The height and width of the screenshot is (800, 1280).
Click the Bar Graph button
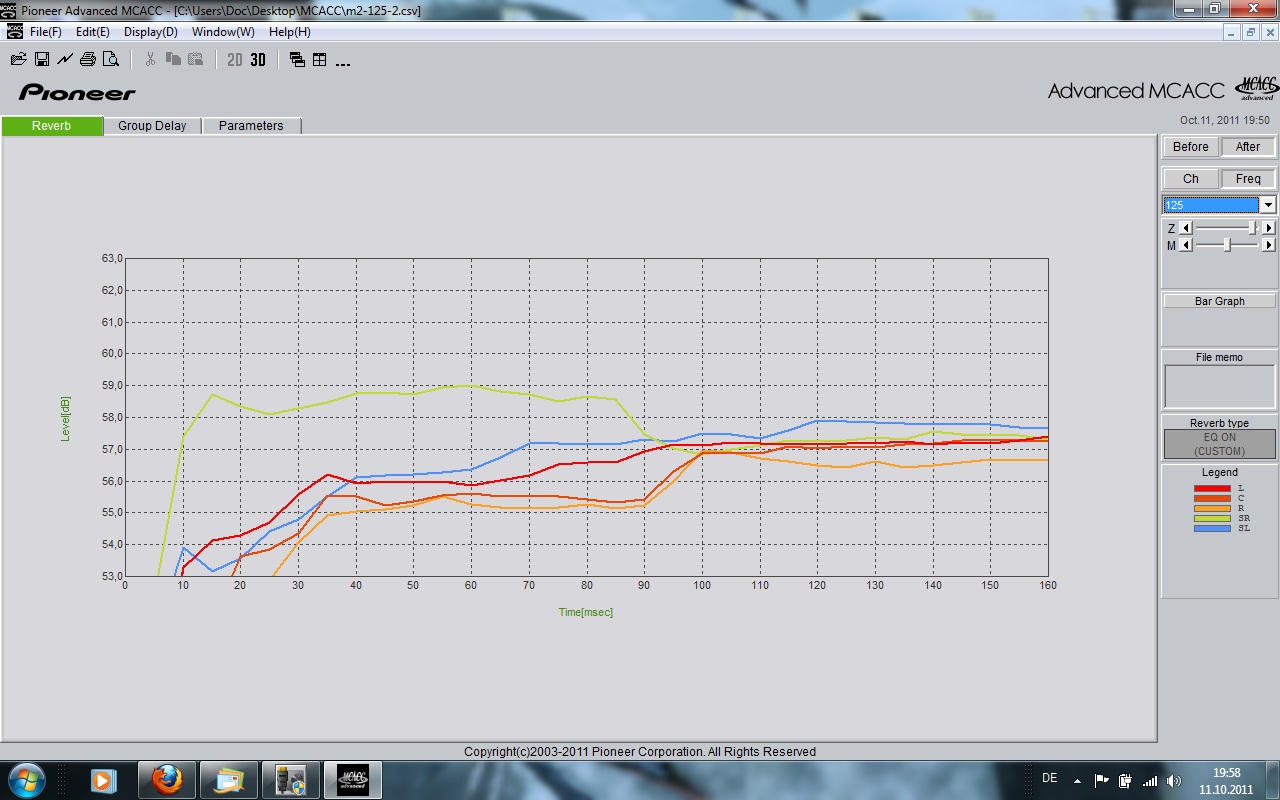point(1219,301)
